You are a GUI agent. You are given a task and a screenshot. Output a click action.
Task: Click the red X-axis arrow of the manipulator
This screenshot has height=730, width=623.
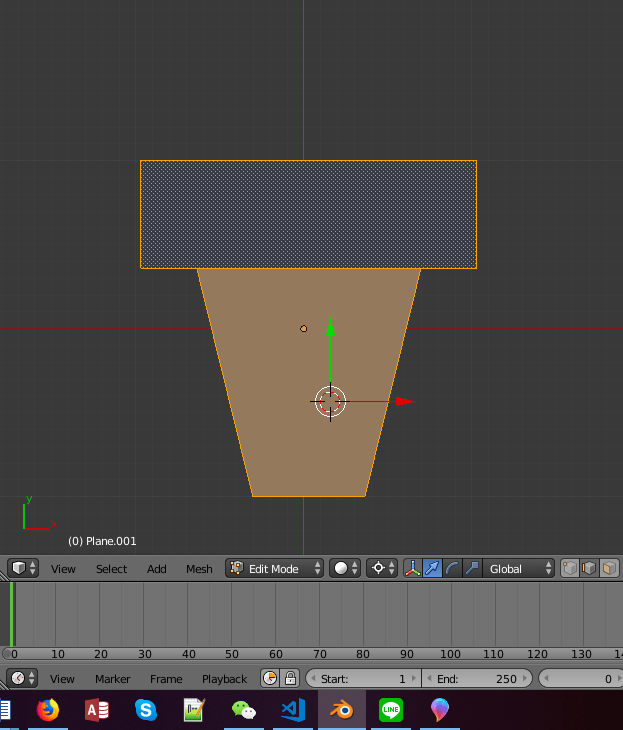(405, 401)
